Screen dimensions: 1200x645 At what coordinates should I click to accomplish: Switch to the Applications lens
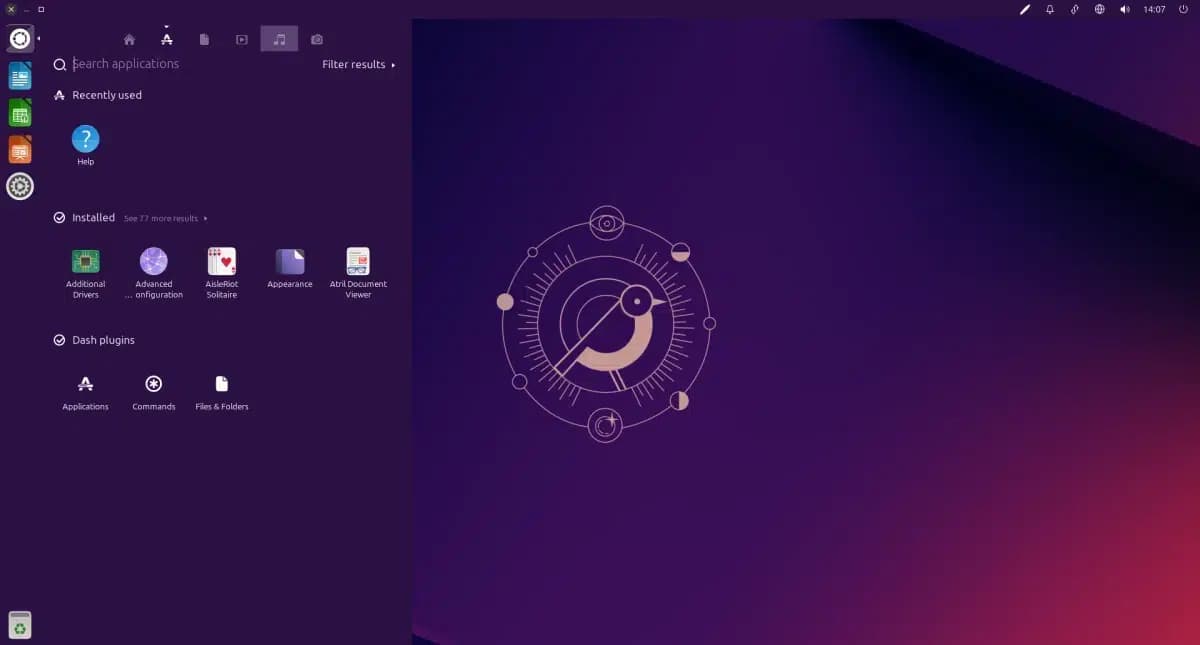(x=167, y=39)
